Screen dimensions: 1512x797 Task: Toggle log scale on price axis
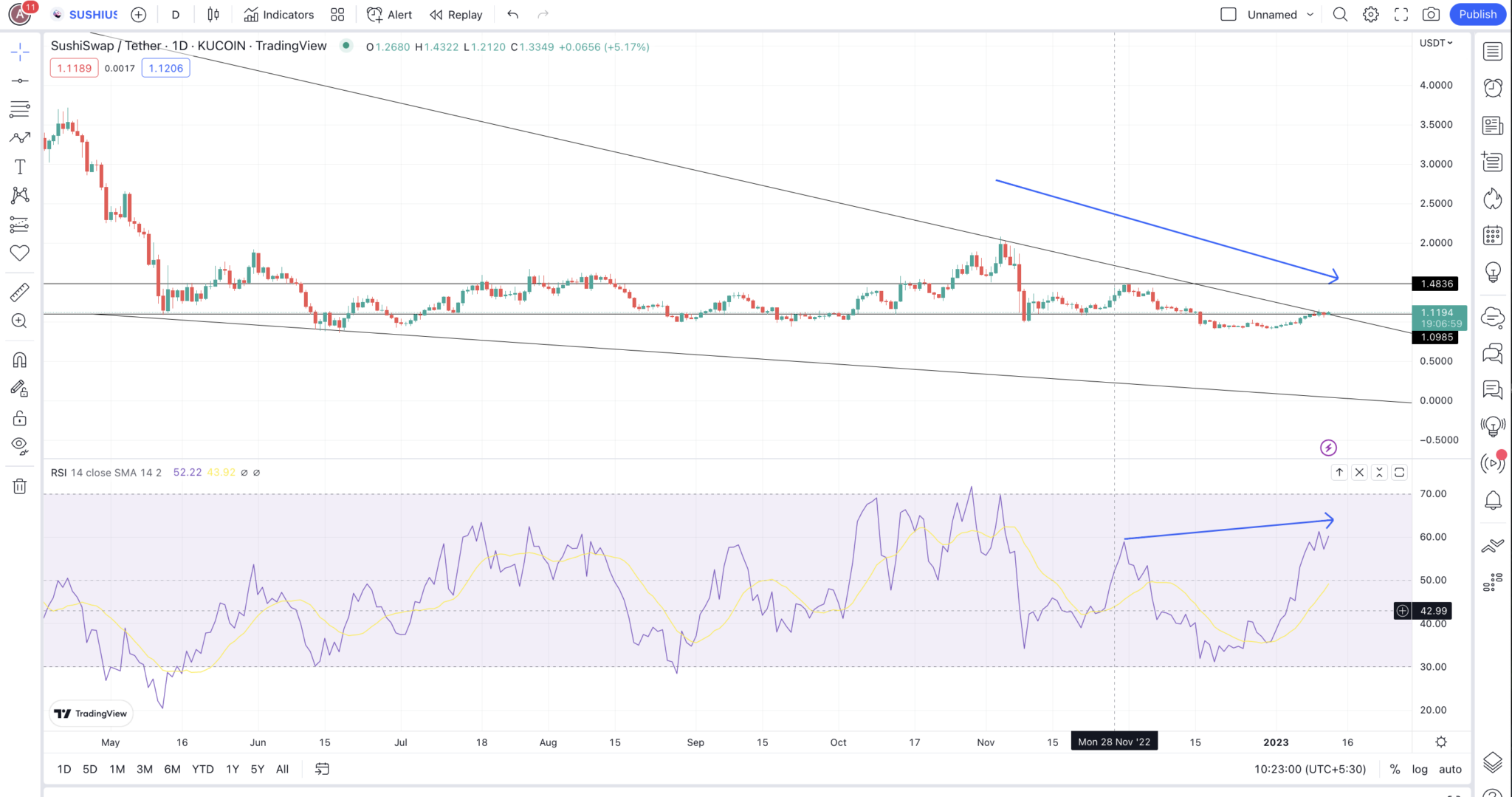point(1420,769)
